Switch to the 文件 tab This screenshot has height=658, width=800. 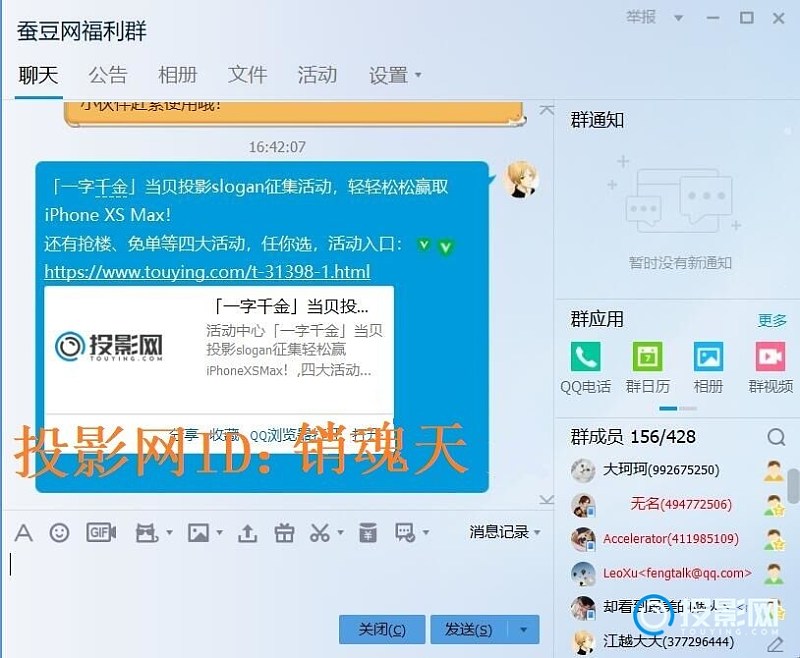coord(247,75)
